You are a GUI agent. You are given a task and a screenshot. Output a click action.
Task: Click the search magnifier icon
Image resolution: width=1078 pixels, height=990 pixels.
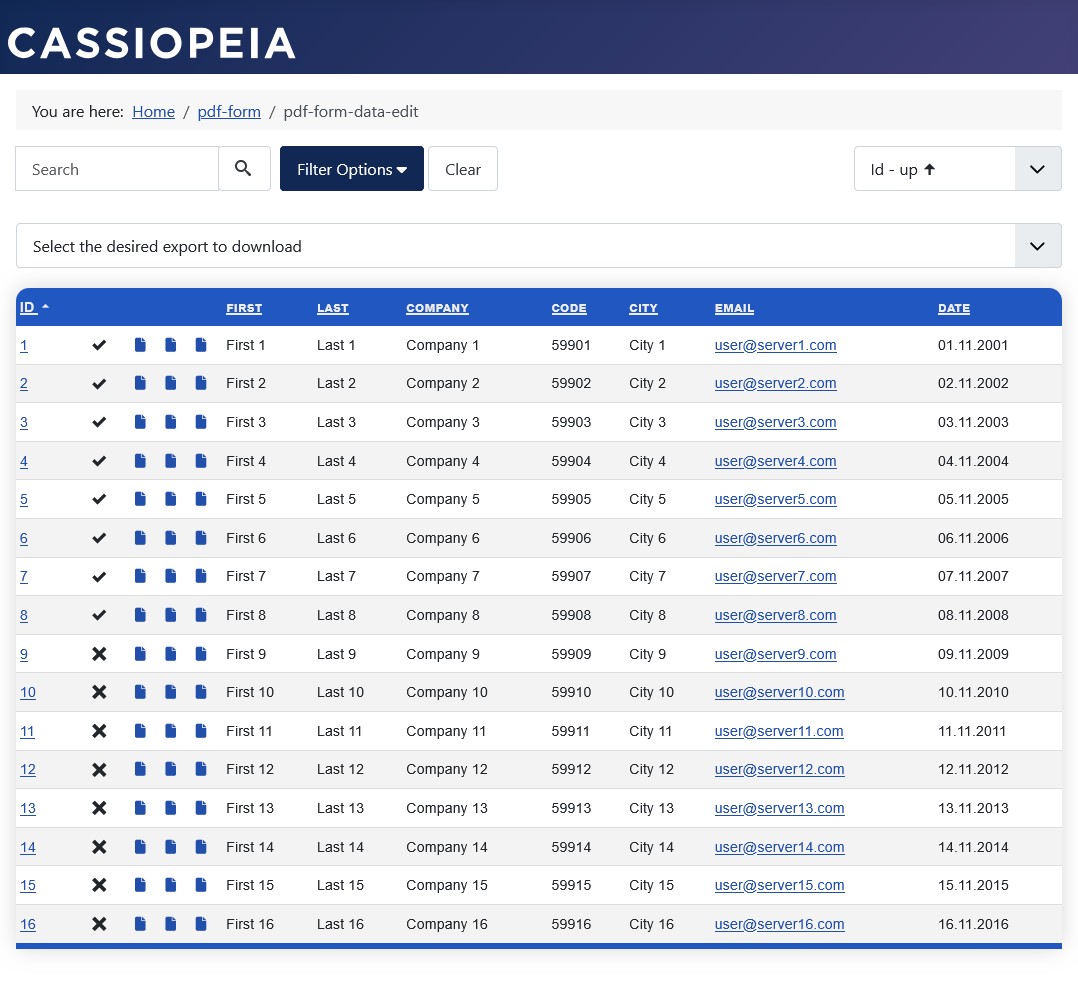[244, 168]
